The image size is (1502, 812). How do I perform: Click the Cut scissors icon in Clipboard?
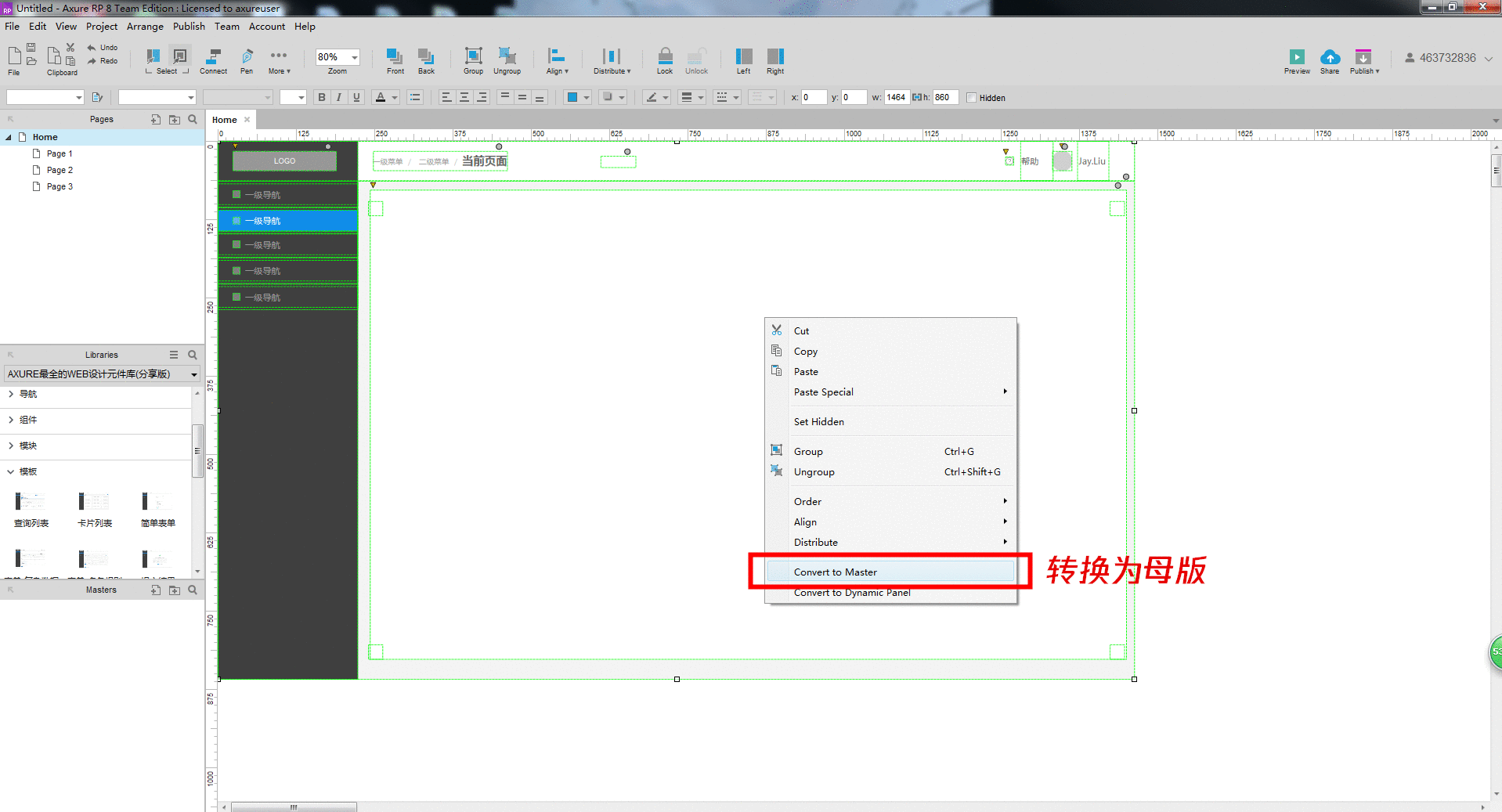pyautogui.click(x=70, y=48)
